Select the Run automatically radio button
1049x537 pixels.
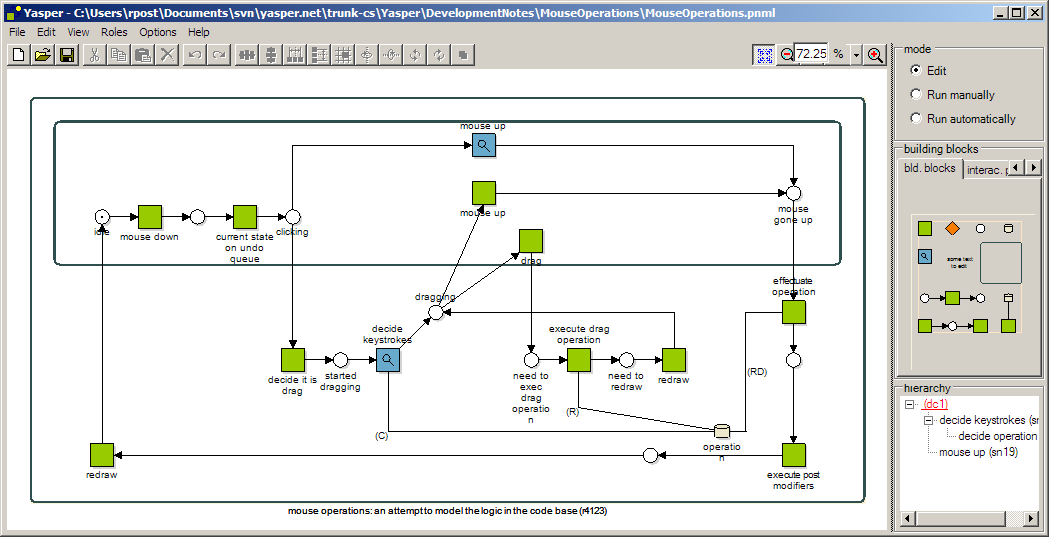pos(917,118)
